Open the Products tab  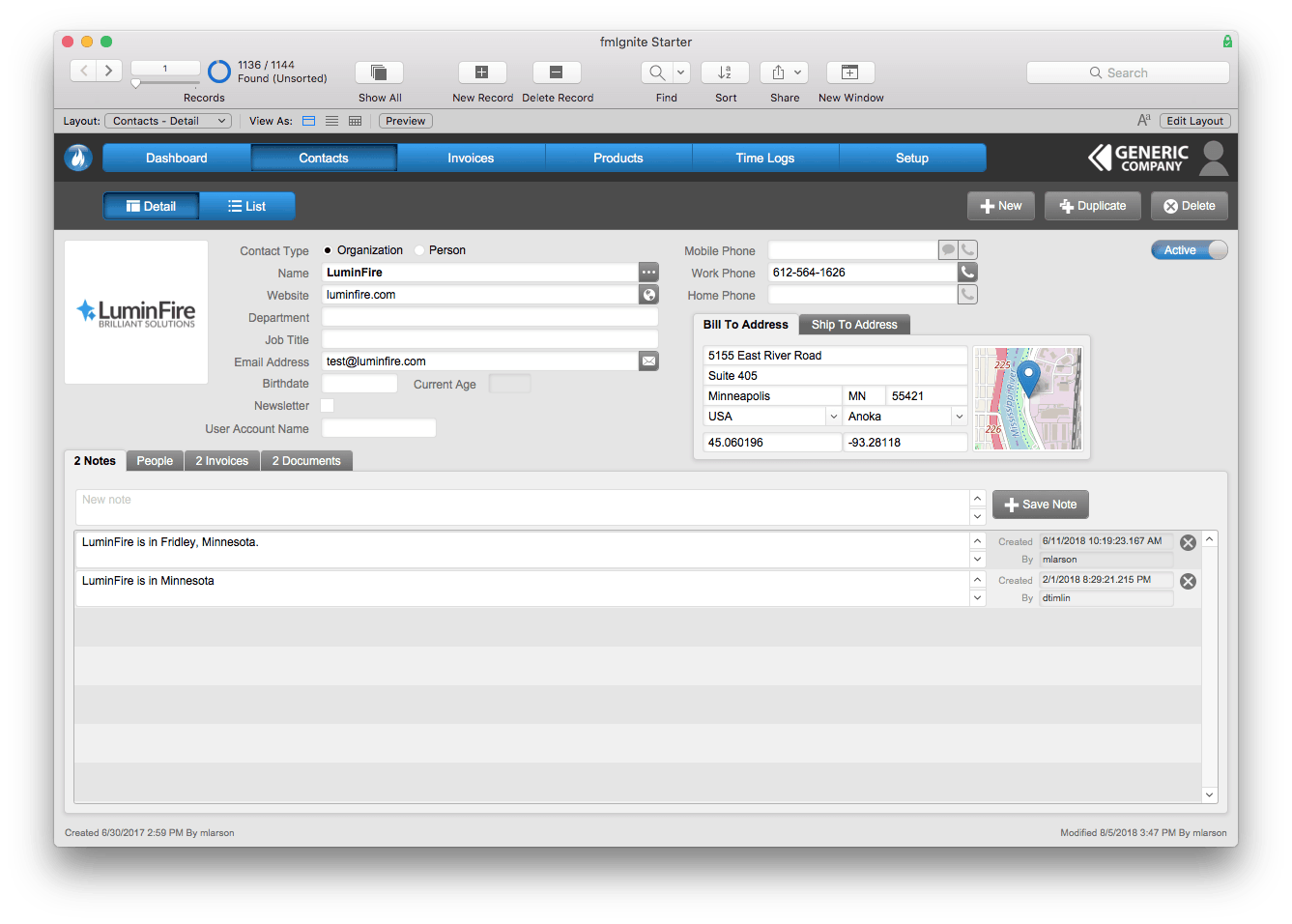[618, 158]
